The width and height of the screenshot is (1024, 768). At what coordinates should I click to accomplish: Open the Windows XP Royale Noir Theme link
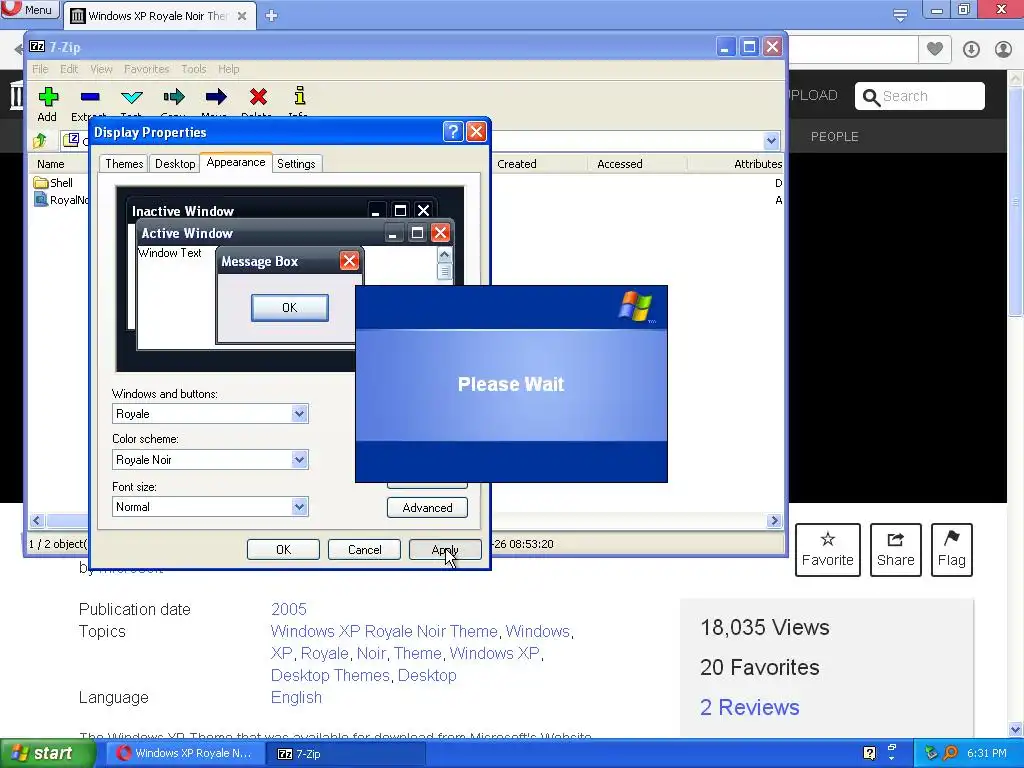[384, 632]
